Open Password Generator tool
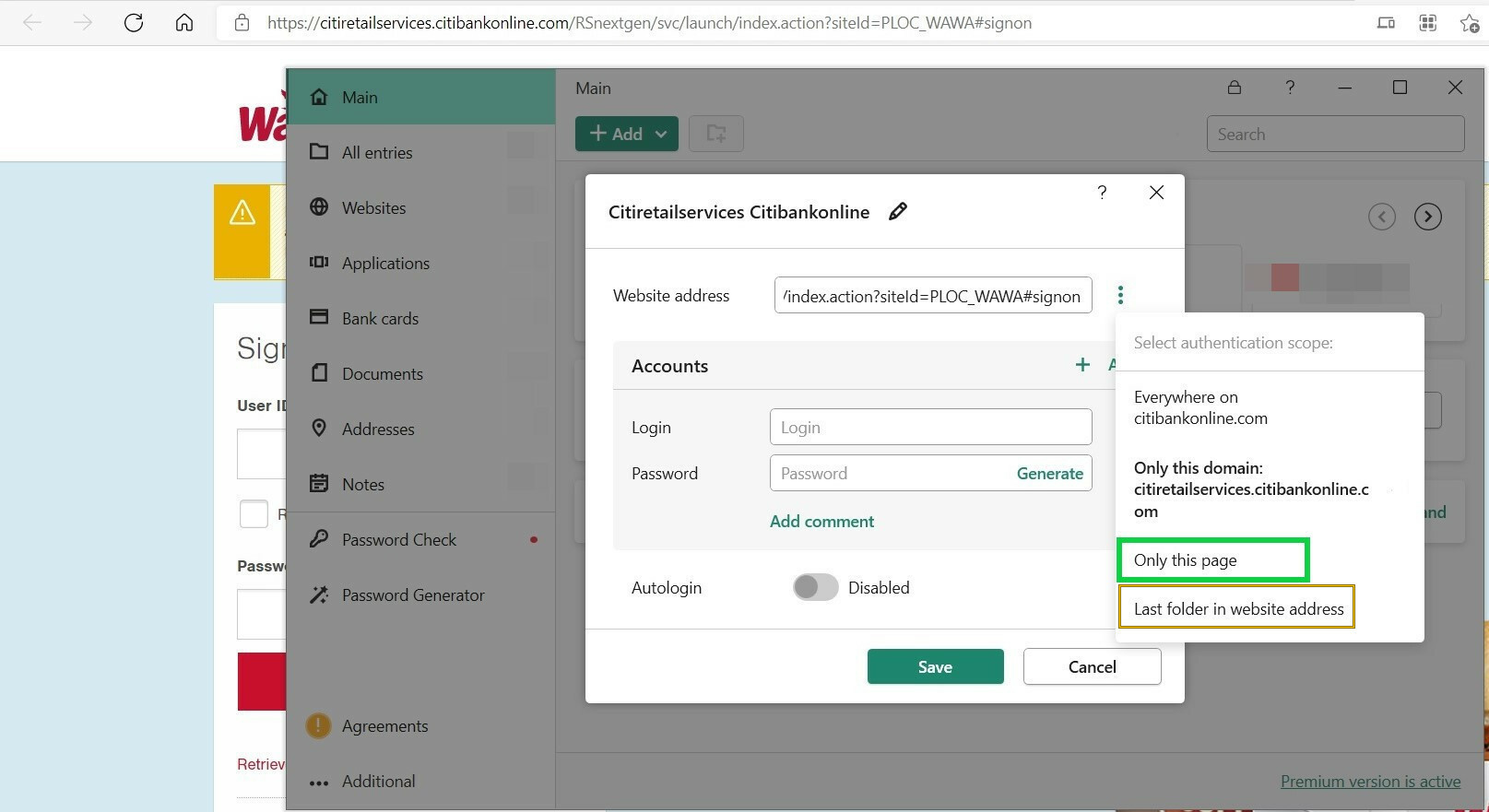The image size is (1489, 812). pyautogui.click(x=421, y=594)
